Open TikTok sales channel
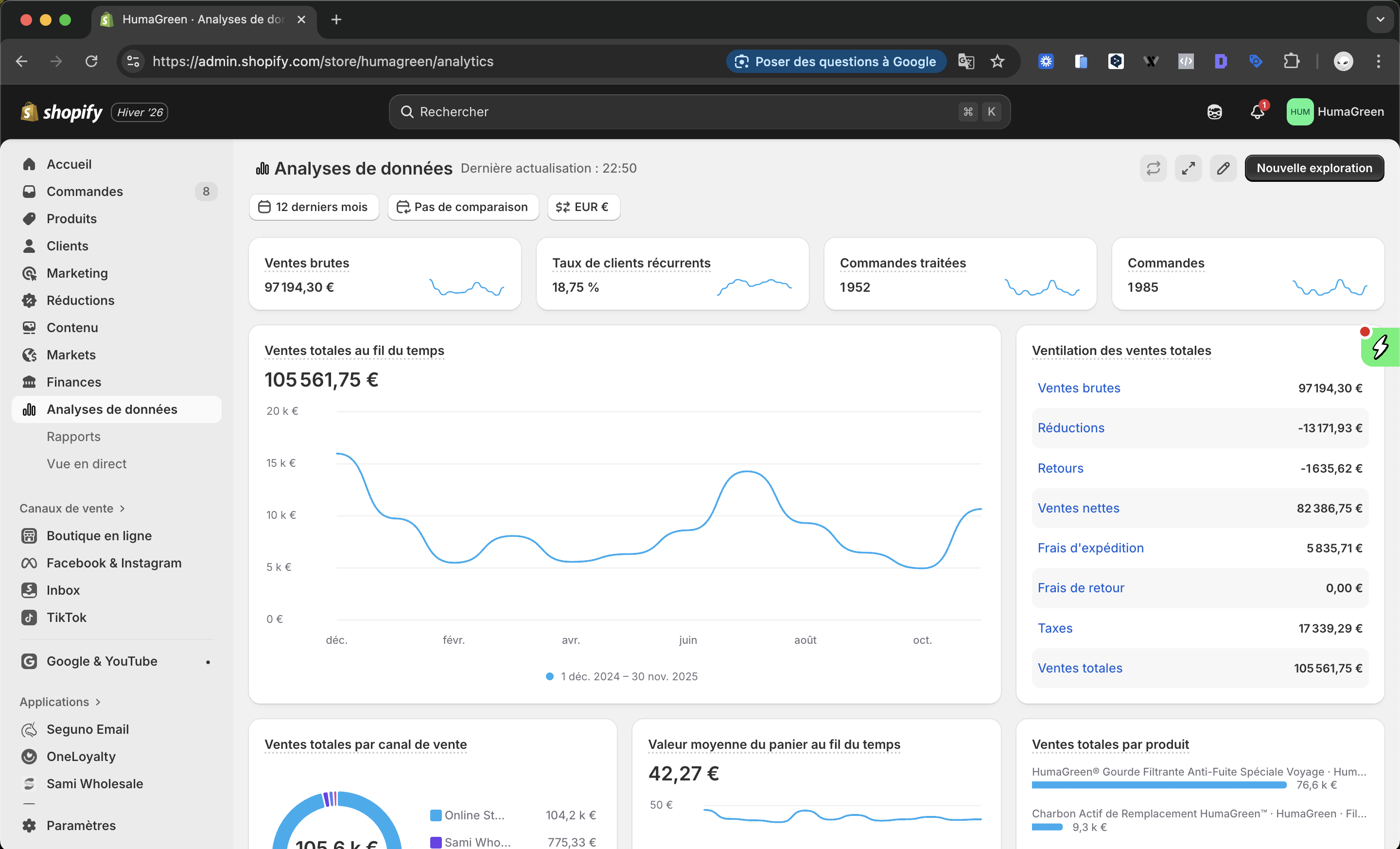Image resolution: width=1400 pixels, height=849 pixels. [66, 617]
